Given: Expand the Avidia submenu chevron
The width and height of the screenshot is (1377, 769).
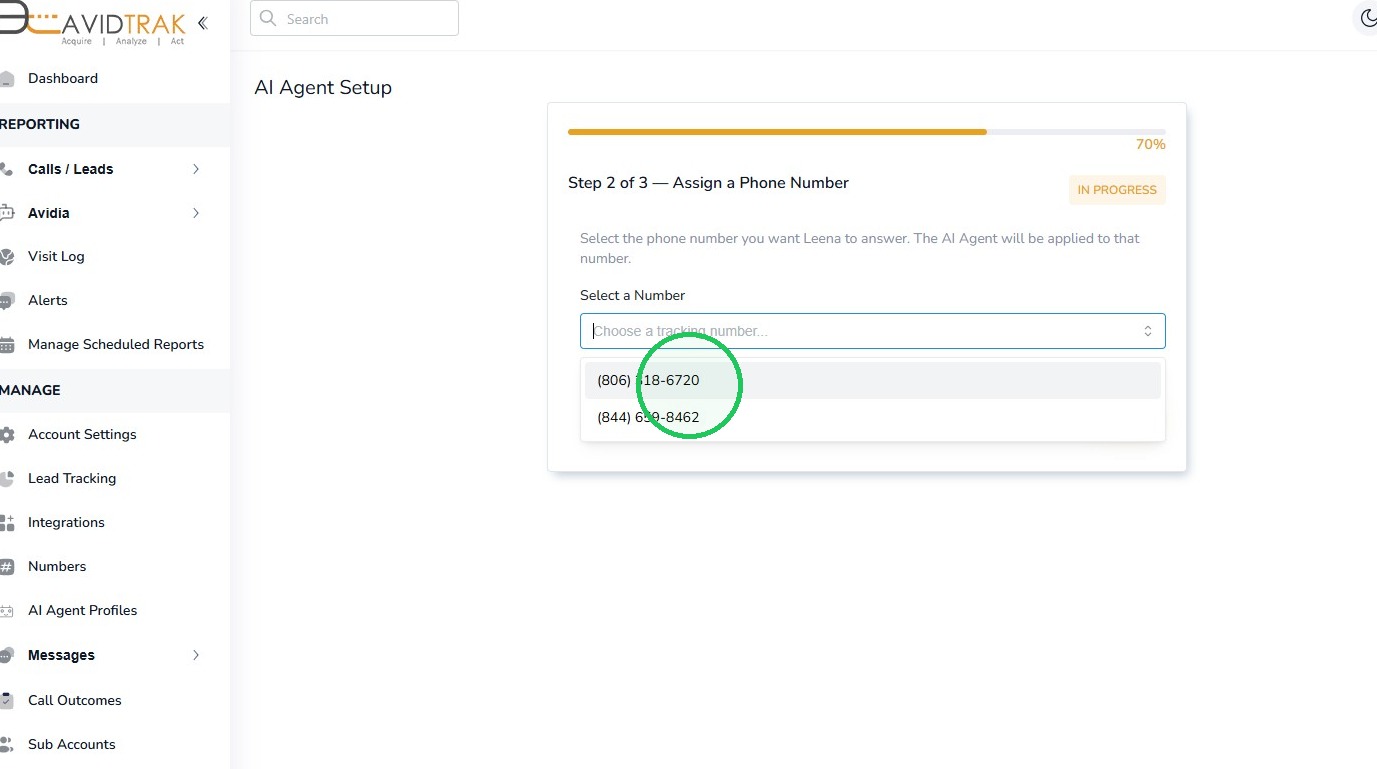Looking at the screenshot, I should coord(196,213).
